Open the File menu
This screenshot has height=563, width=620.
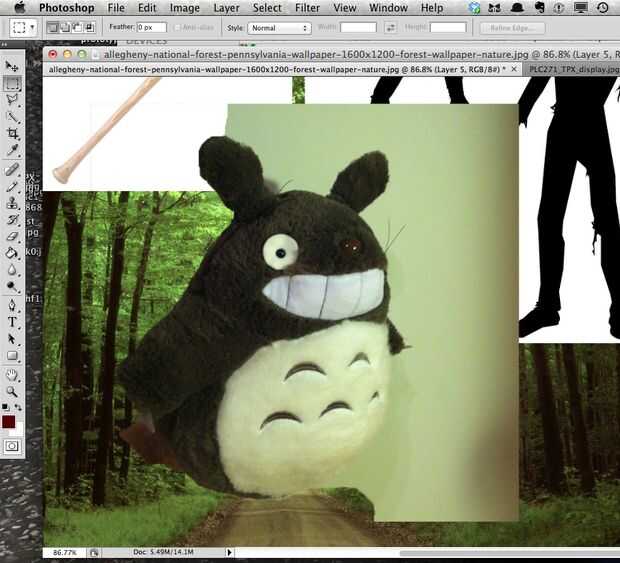pyautogui.click(x=116, y=8)
